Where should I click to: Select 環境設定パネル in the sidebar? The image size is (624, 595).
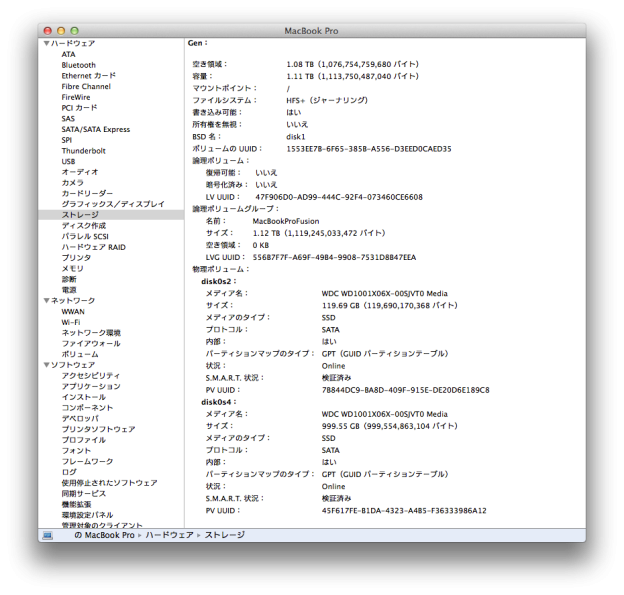pyautogui.click(x=87, y=515)
